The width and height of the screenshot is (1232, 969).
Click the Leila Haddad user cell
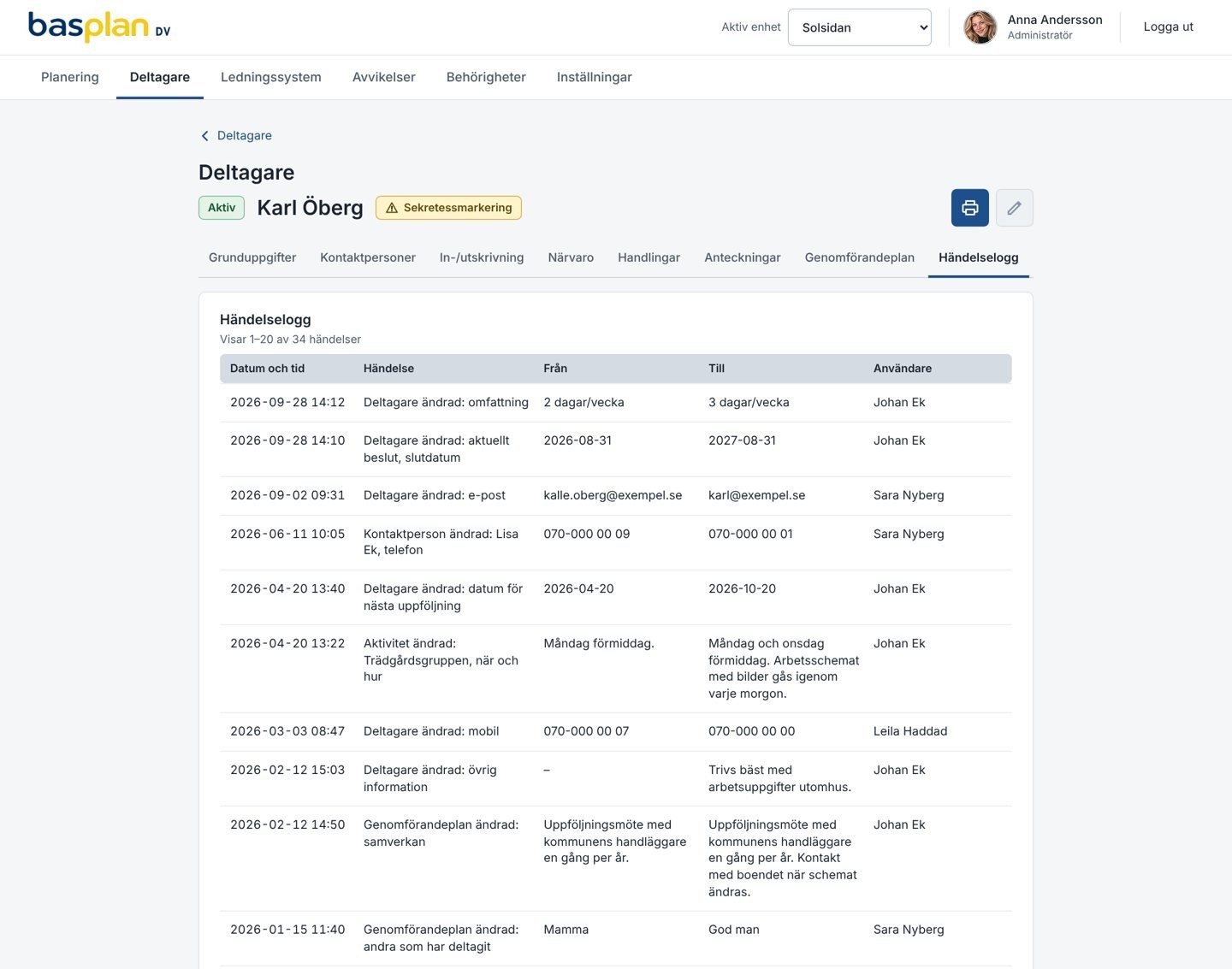pos(910,732)
